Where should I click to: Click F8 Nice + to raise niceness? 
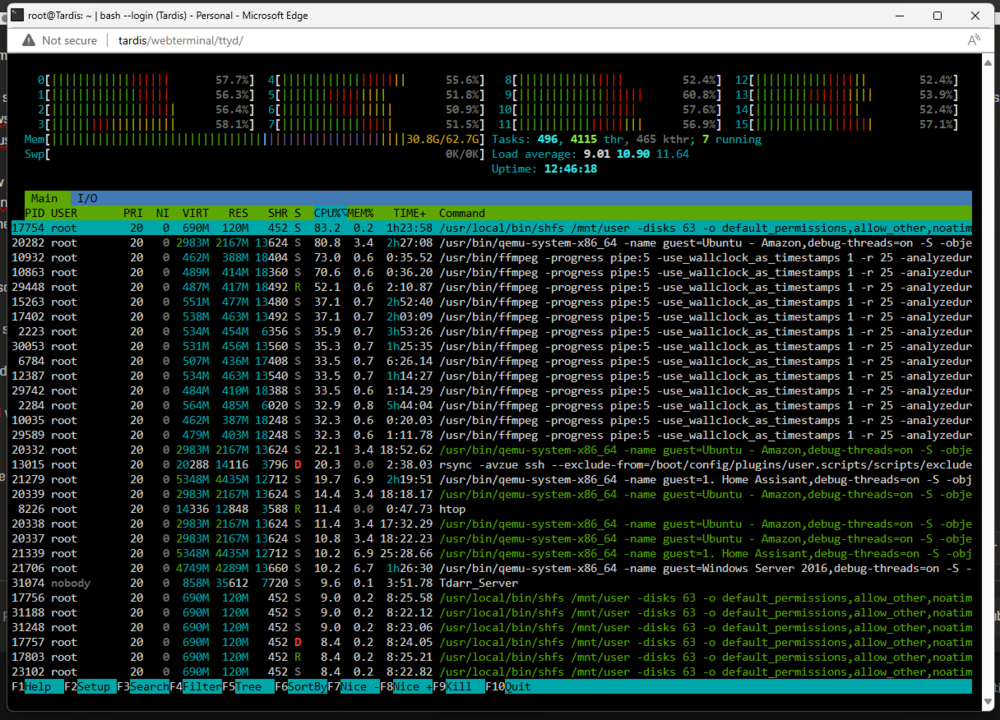point(406,687)
